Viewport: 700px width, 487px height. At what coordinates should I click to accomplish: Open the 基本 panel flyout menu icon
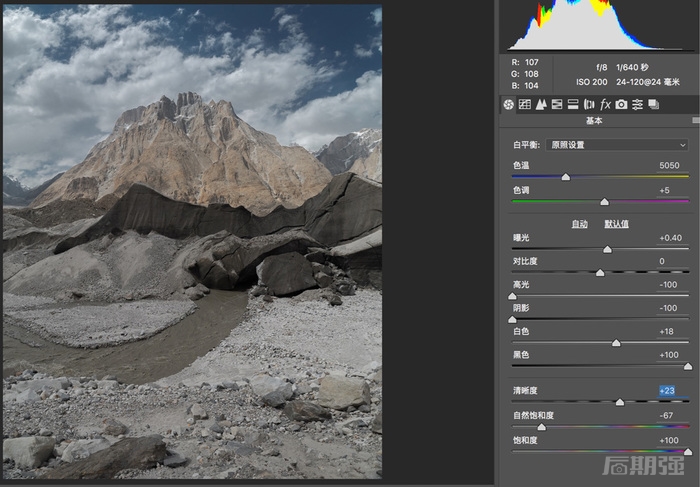tap(696, 121)
